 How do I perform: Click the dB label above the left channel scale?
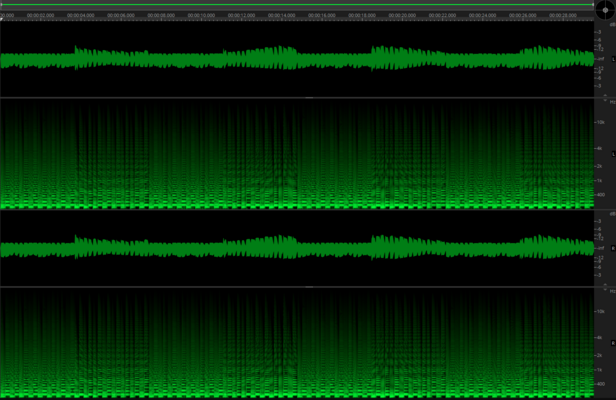(612, 24)
